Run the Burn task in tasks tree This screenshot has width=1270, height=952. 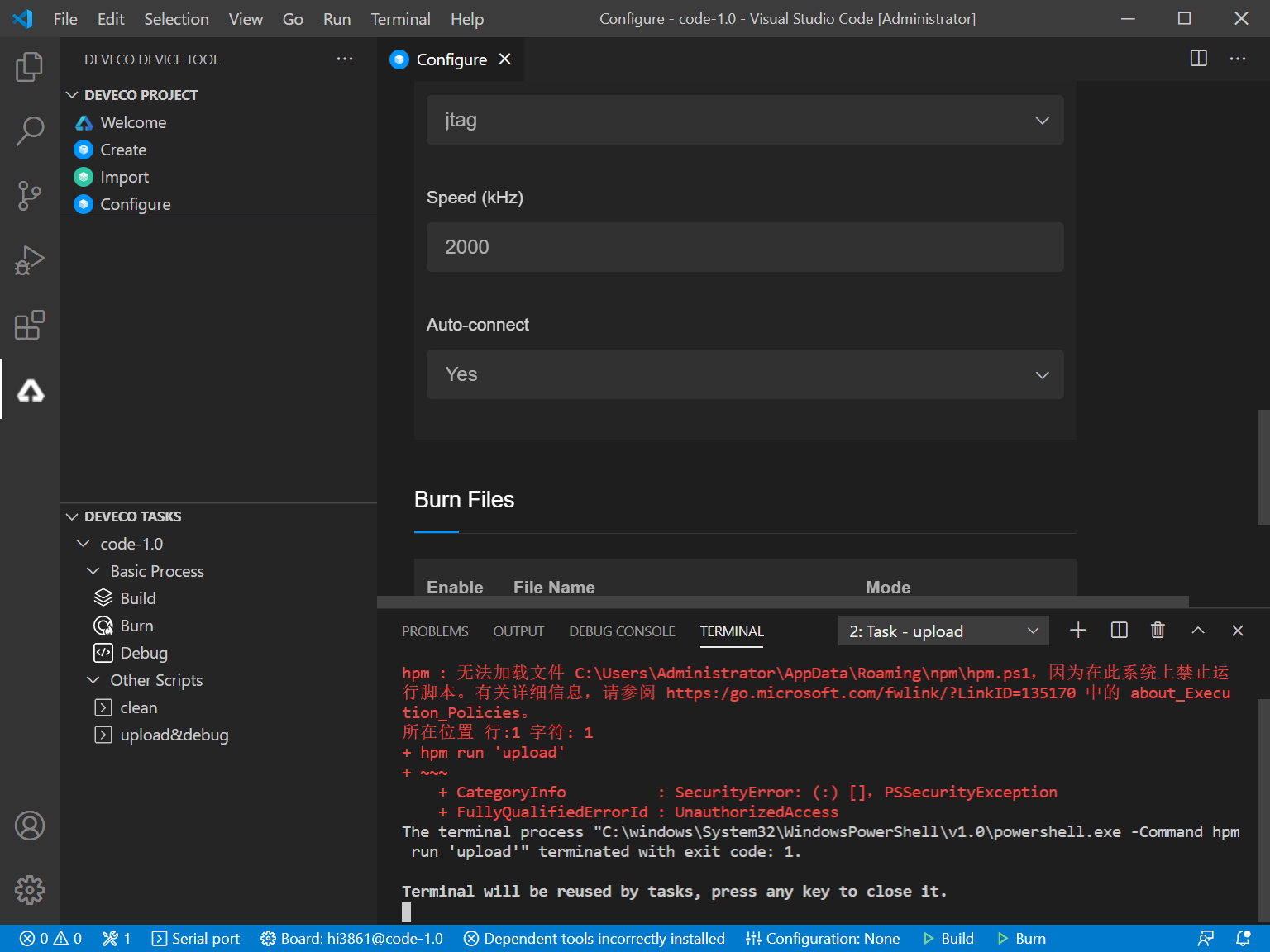pos(136,626)
